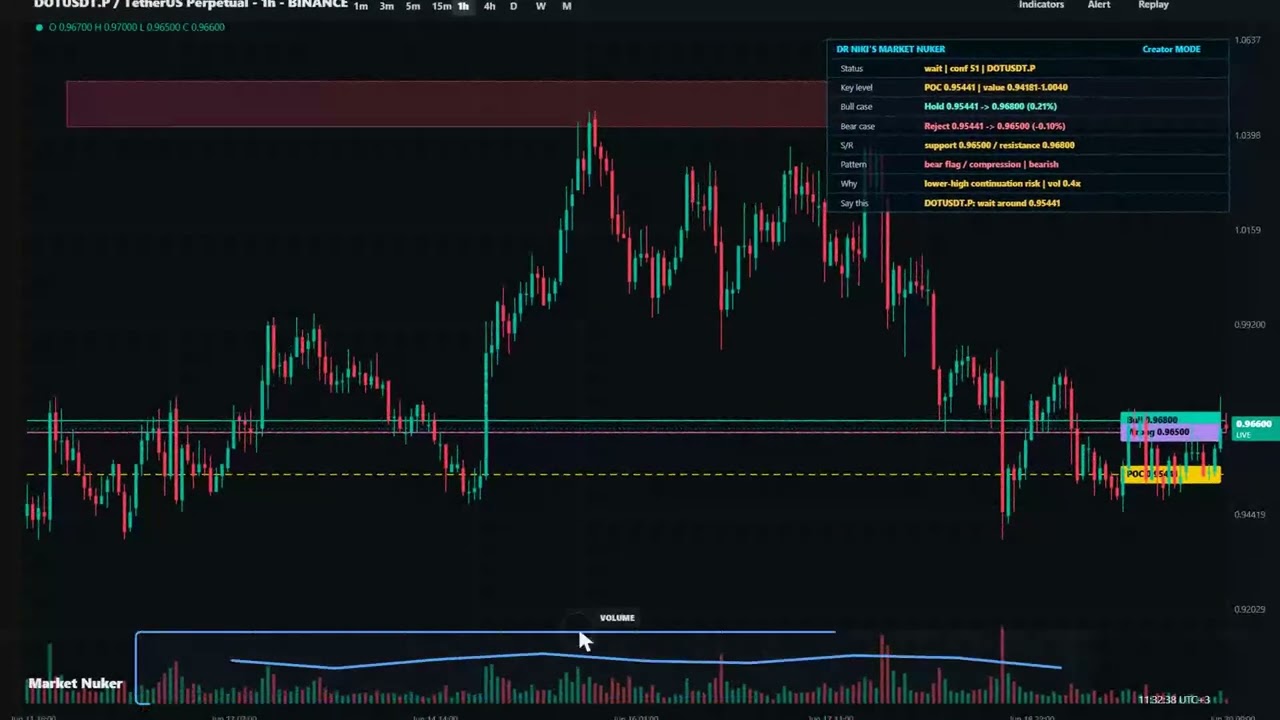
Task: Click the Key level POC 0.95441 value
Action: click(x=995, y=87)
